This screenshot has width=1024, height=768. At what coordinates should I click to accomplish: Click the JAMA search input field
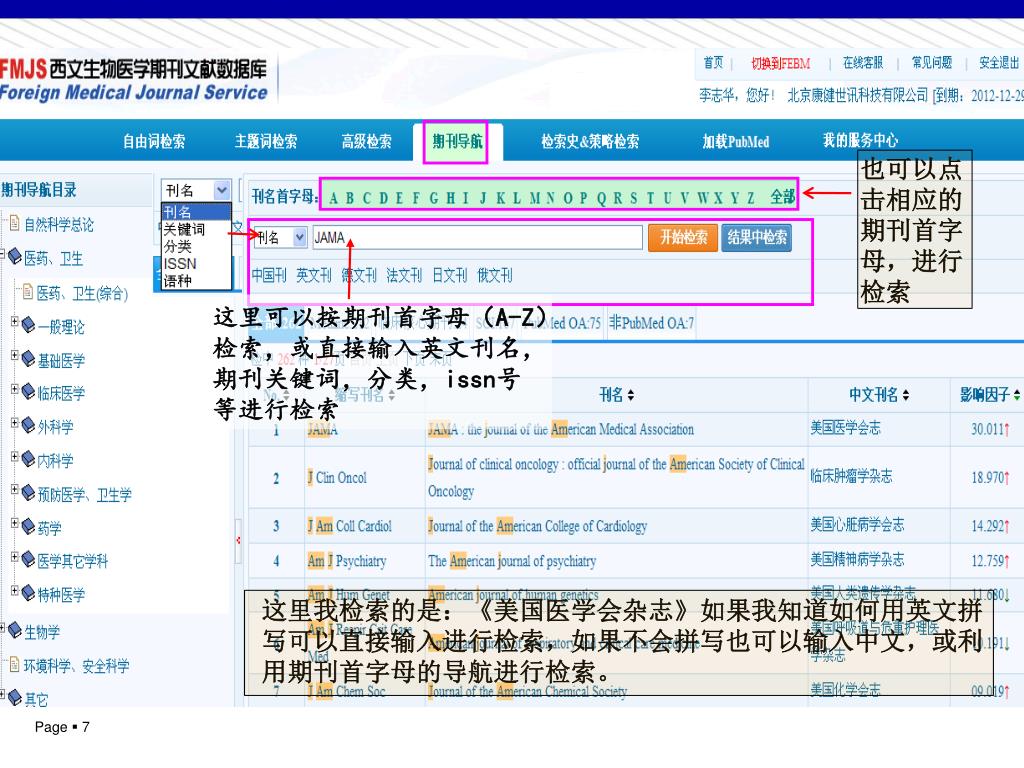tap(477, 238)
